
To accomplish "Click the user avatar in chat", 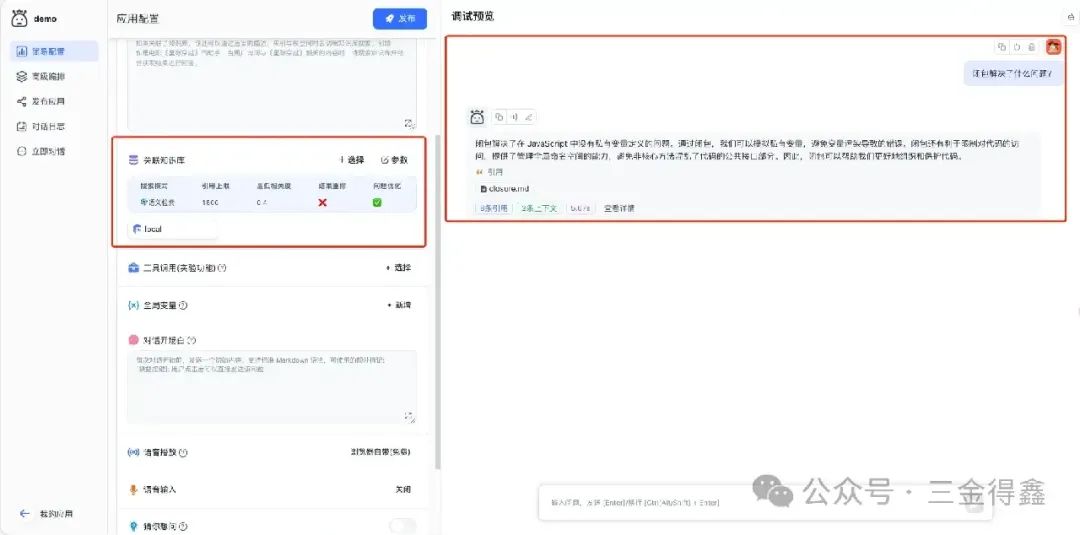I will [1054, 47].
